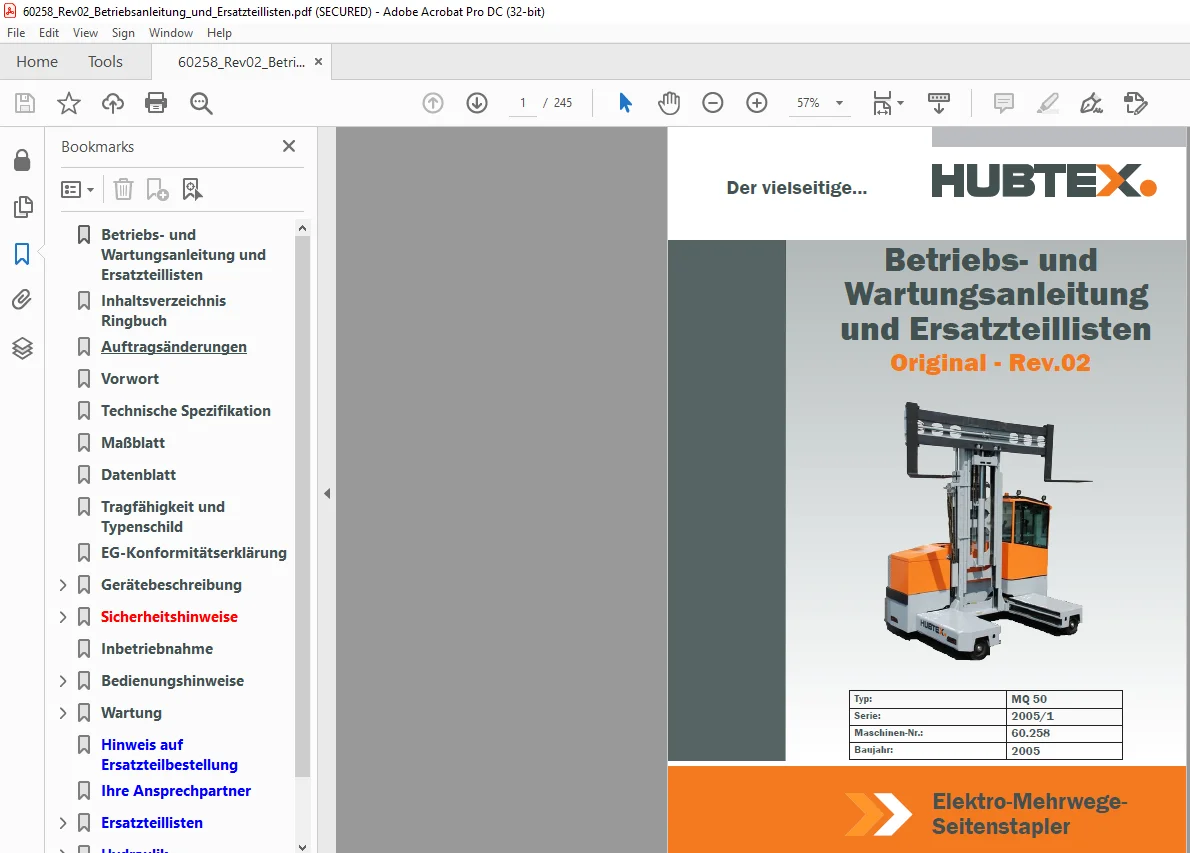Select the Highlight text pen
This screenshot has height=853, width=1190.
pos(1047,102)
